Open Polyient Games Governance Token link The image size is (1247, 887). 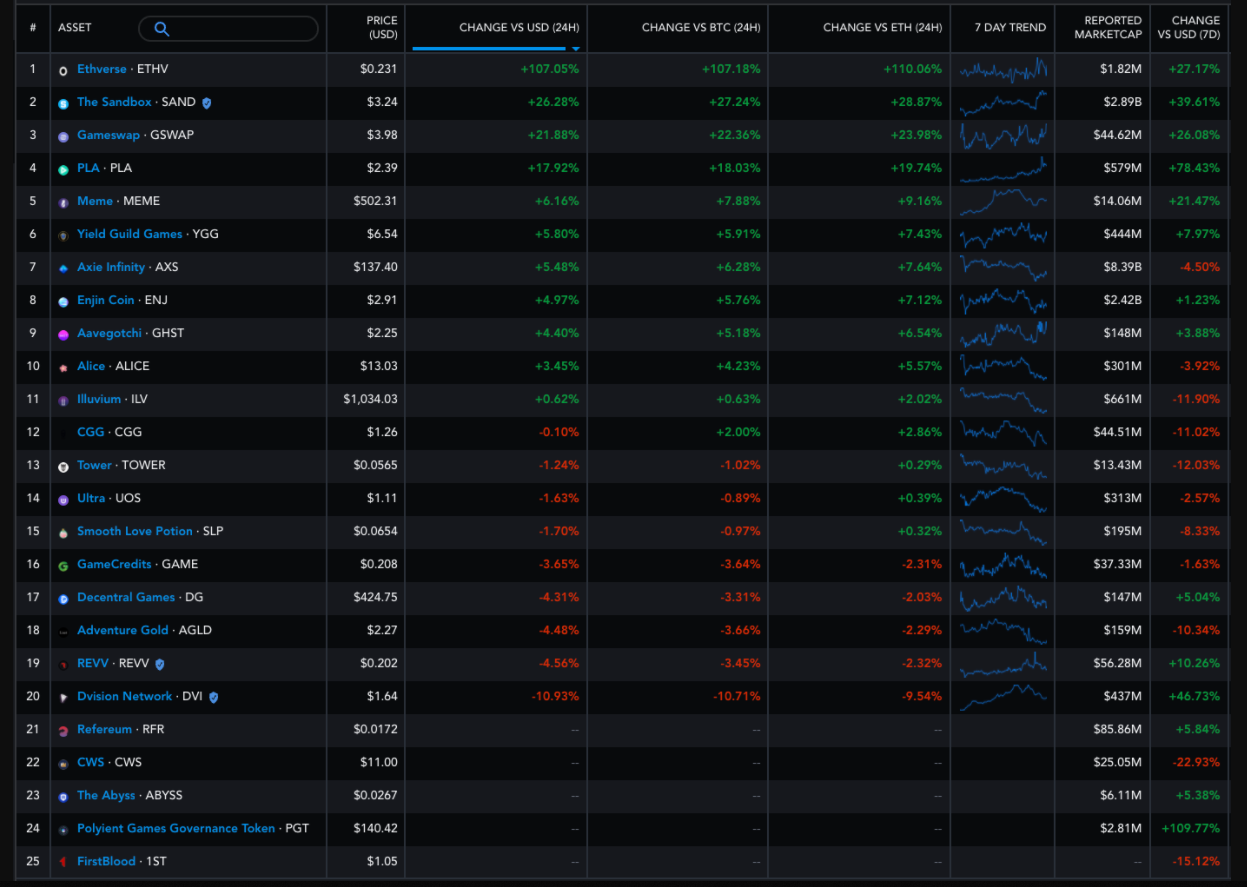(176, 828)
